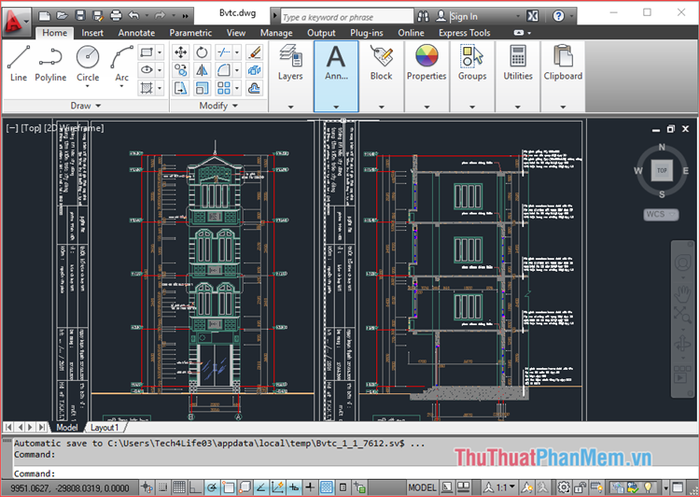Open the WCS coordinate system dropdown
The height and width of the screenshot is (497, 700).
tap(661, 214)
